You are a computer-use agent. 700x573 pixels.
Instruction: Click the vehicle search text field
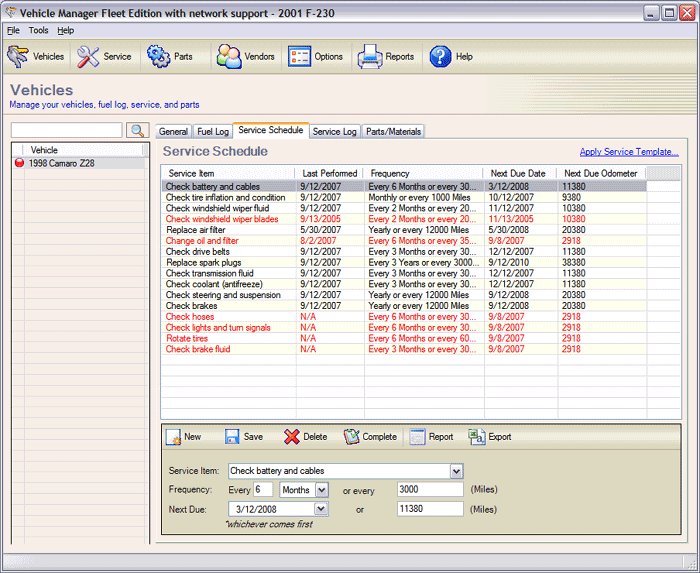click(66, 131)
